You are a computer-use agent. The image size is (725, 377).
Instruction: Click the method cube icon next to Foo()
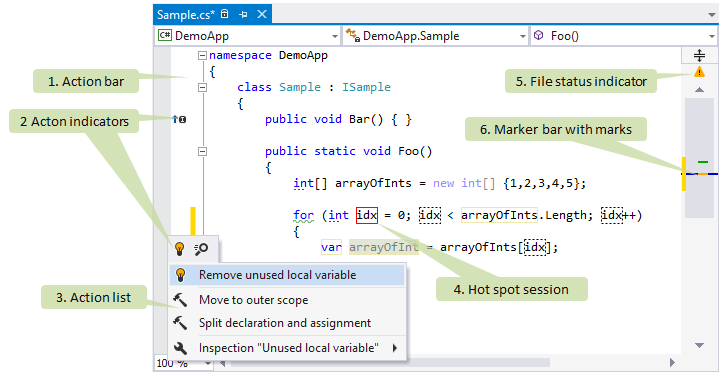point(539,35)
